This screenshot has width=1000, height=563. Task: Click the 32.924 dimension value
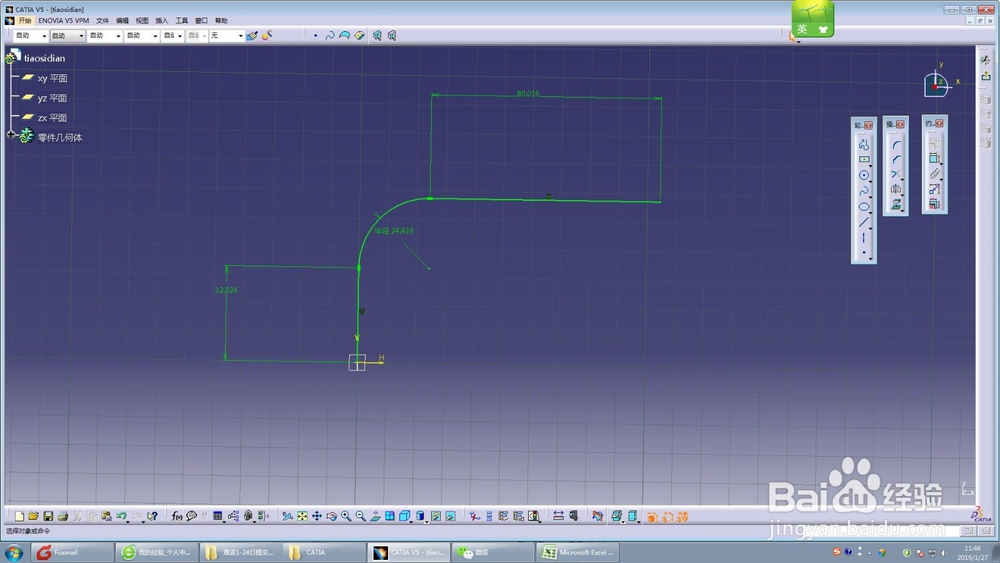pos(226,290)
